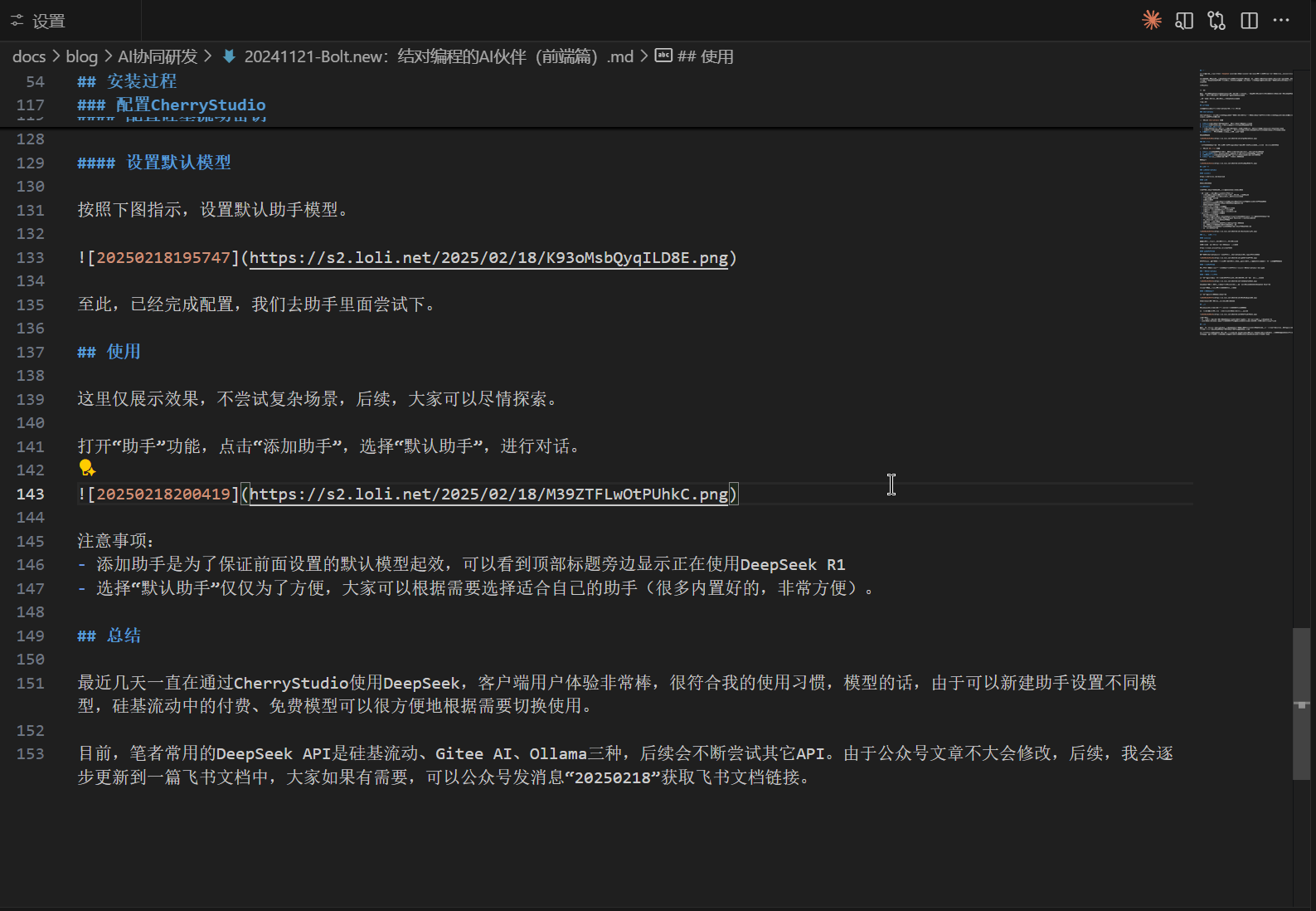Open Claude Code via the orange starburst icon
Viewport: 1316px width, 911px height.
(1152, 21)
